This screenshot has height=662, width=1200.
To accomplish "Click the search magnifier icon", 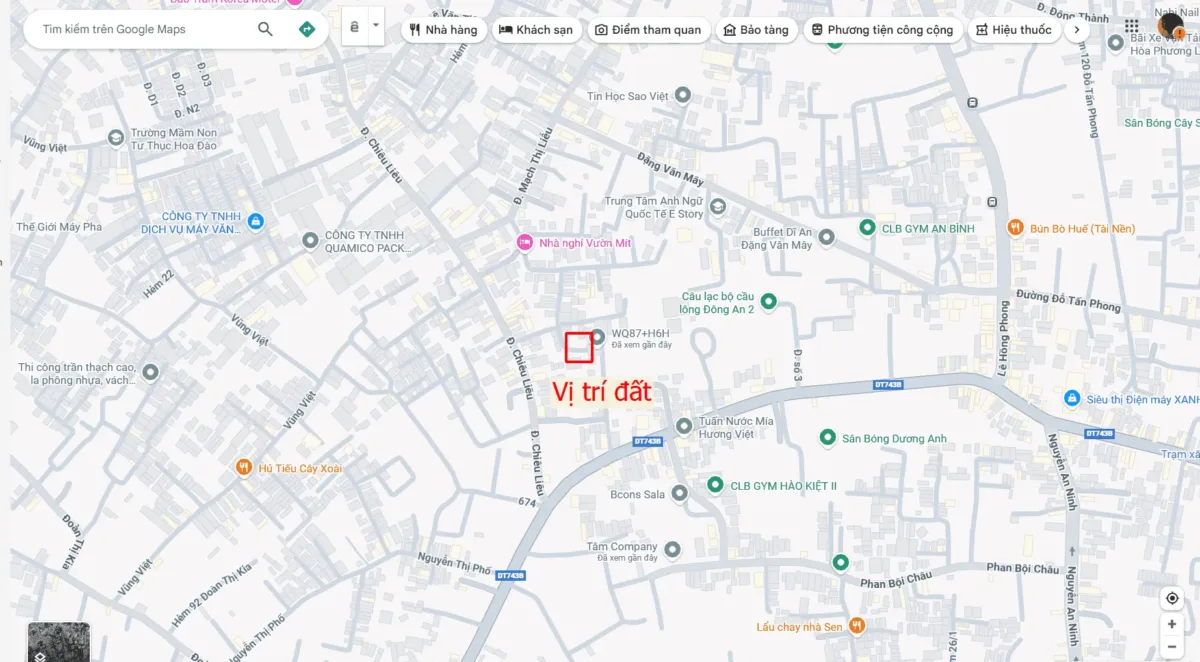I will (x=265, y=29).
